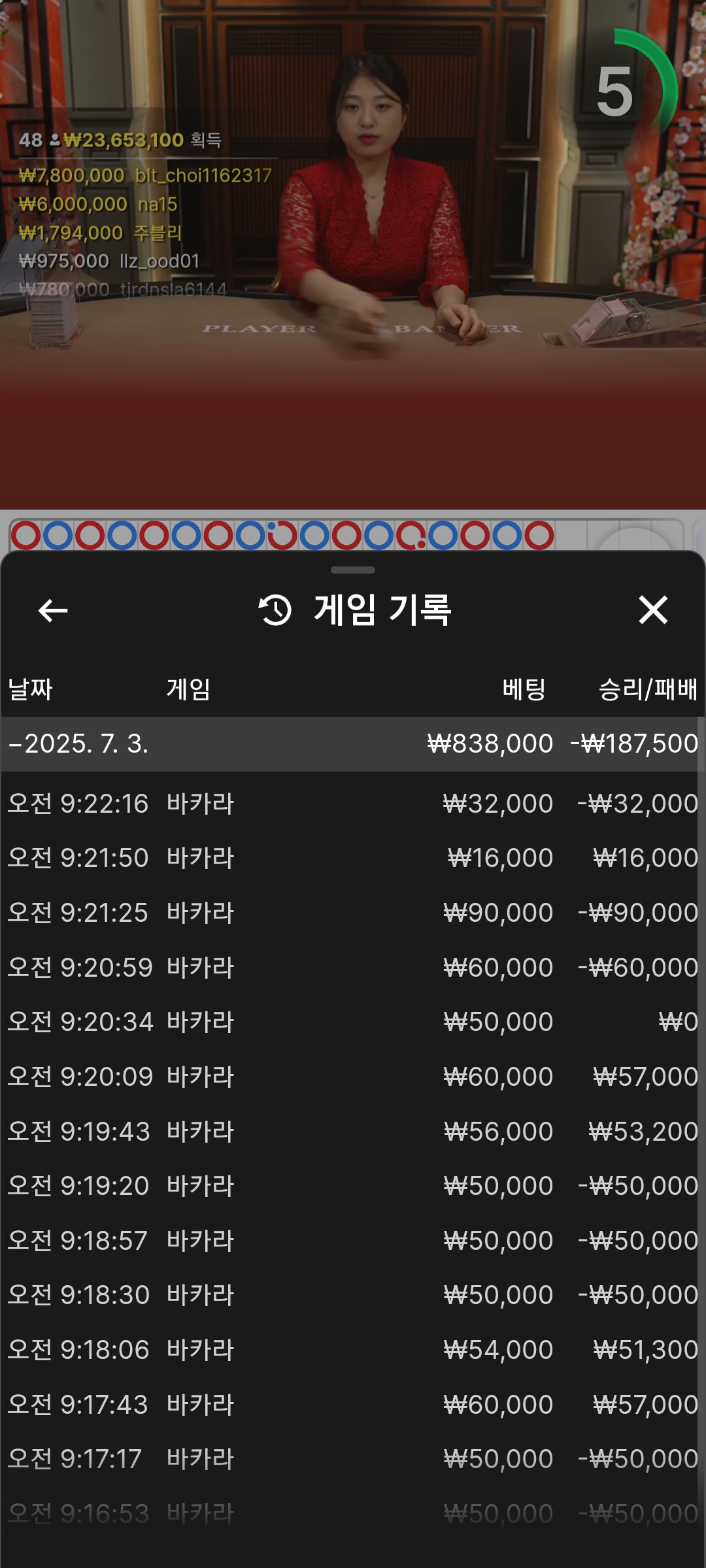Tap the -₩60,000 loss result
Image resolution: width=706 pixels, height=1568 pixels.
point(638,968)
